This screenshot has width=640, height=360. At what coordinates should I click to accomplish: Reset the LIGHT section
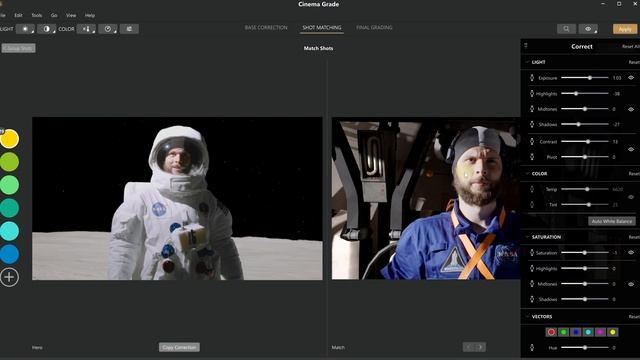pyautogui.click(x=634, y=62)
